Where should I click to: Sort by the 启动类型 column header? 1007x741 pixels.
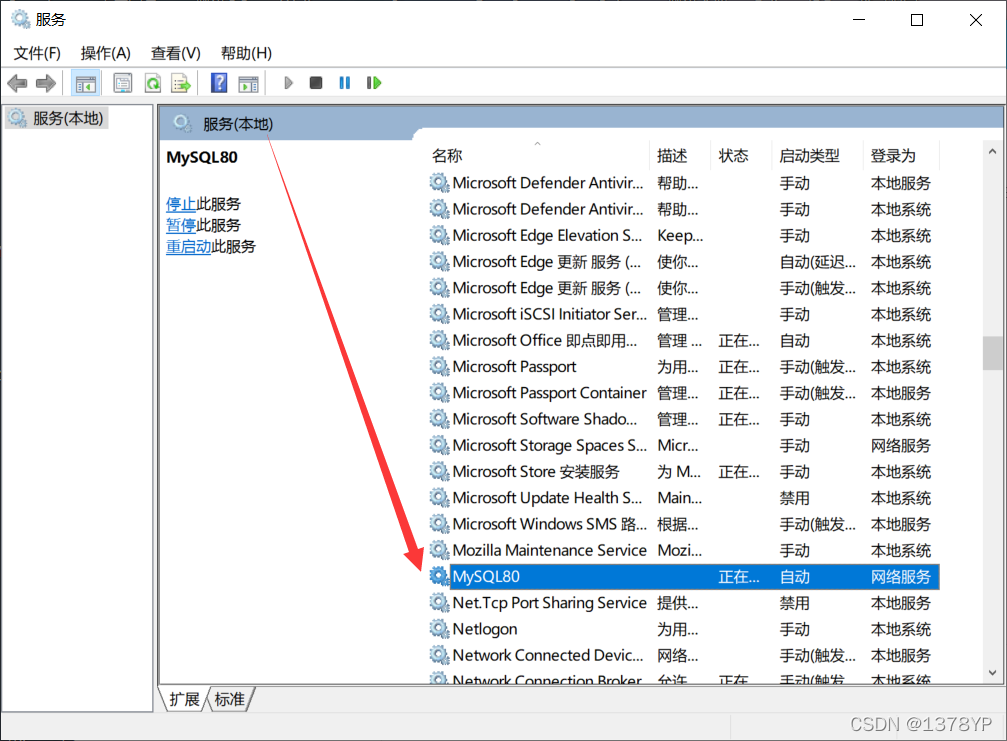[817, 155]
